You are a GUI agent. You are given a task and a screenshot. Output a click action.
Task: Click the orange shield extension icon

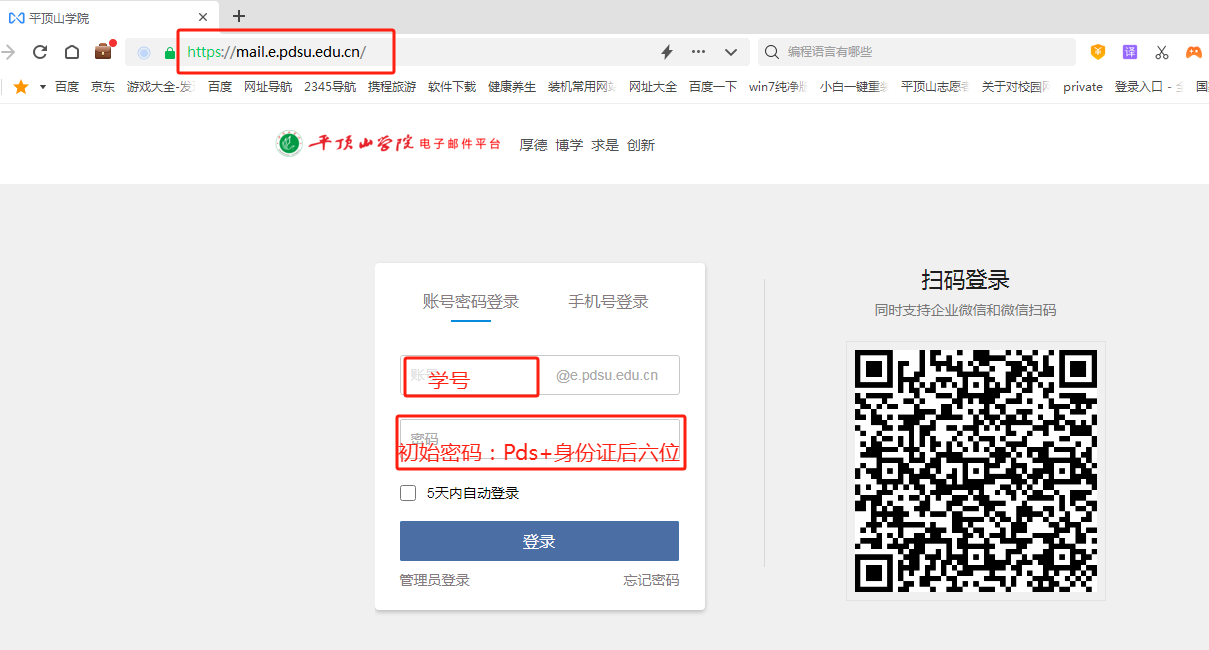[x=1098, y=52]
